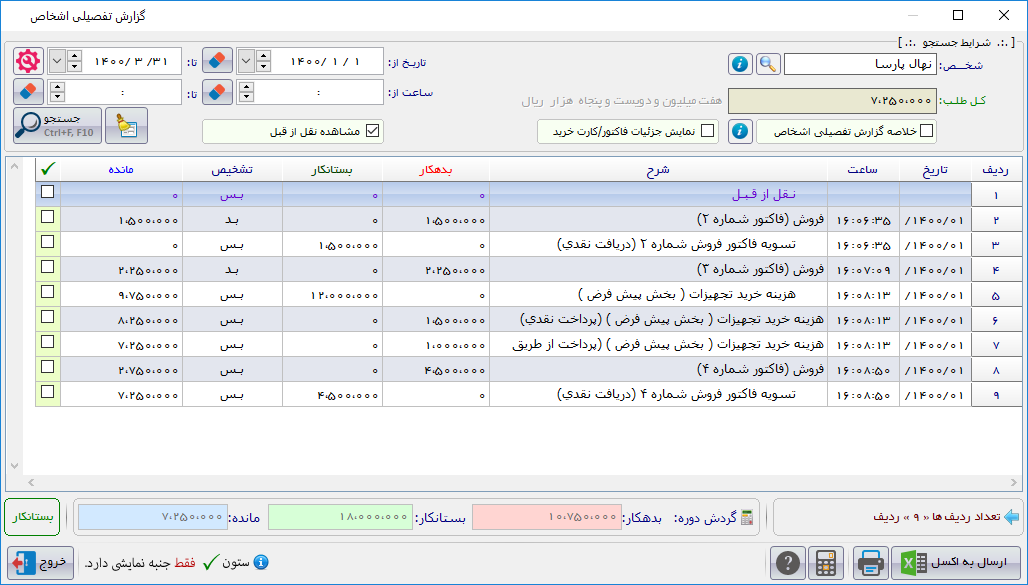The height and width of the screenshot is (585, 1028).
Task: Click start date spinner arrows
Action: coord(263,62)
